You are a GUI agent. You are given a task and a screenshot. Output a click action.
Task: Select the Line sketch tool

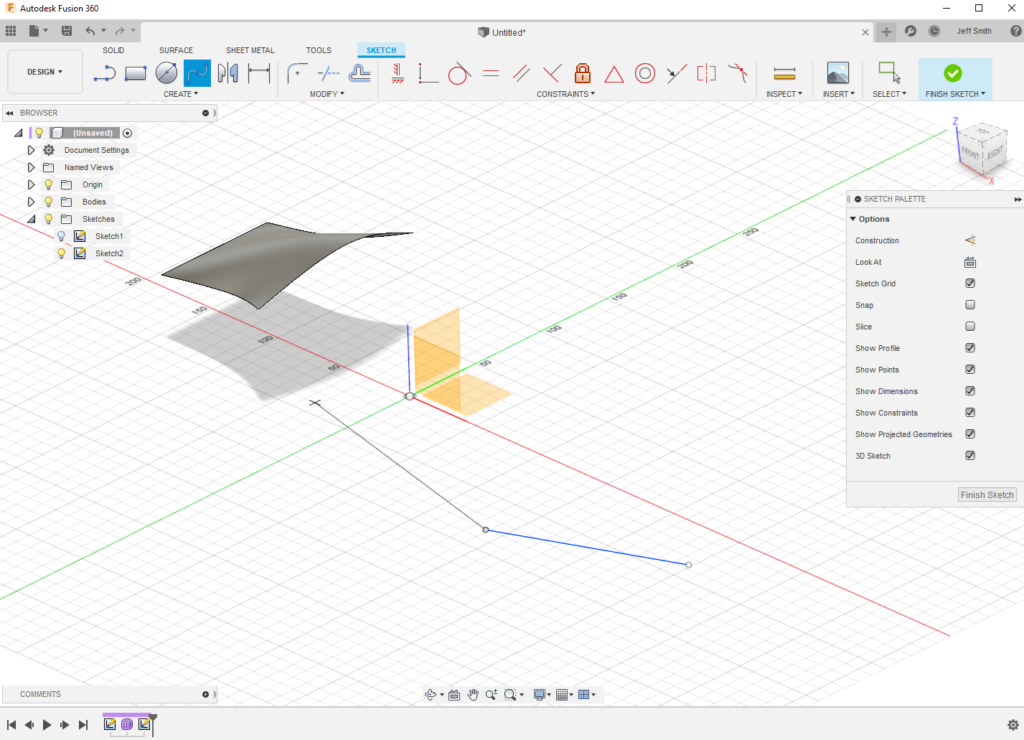pyautogui.click(x=105, y=73)
